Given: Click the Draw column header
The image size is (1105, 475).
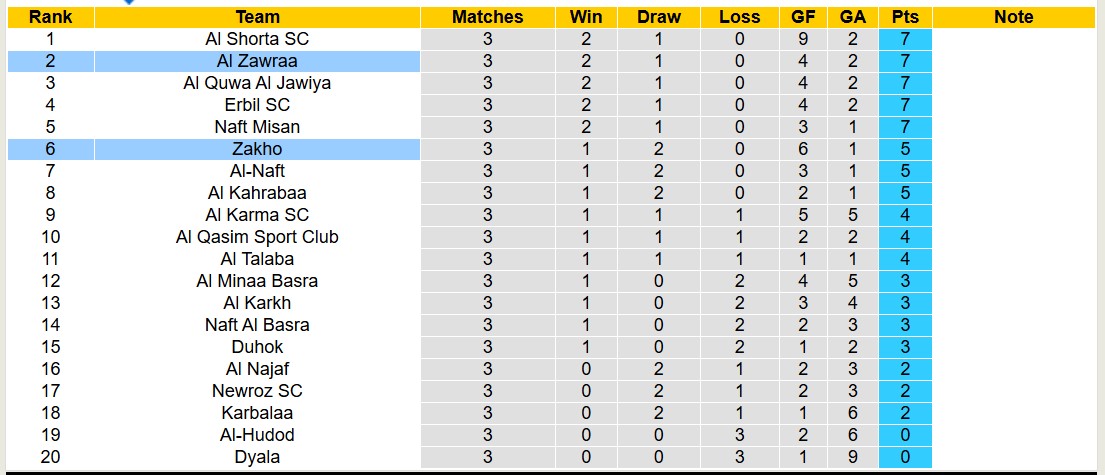Looking at the screenshot, I should [658, 17].
